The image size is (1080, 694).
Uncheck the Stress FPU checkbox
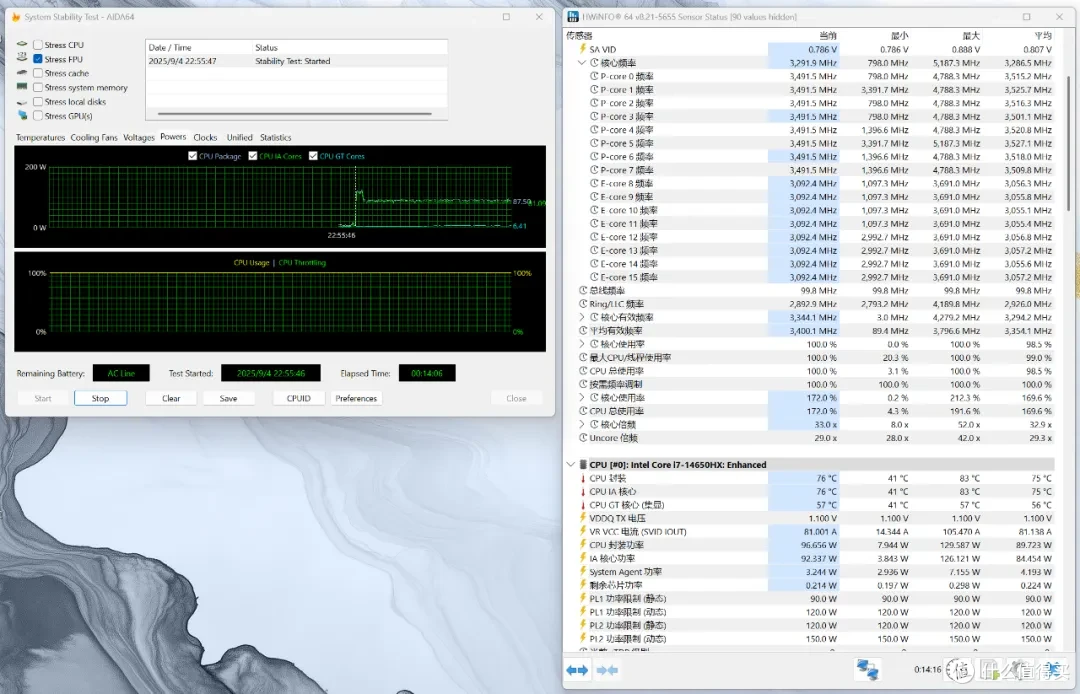click(38, 59)
